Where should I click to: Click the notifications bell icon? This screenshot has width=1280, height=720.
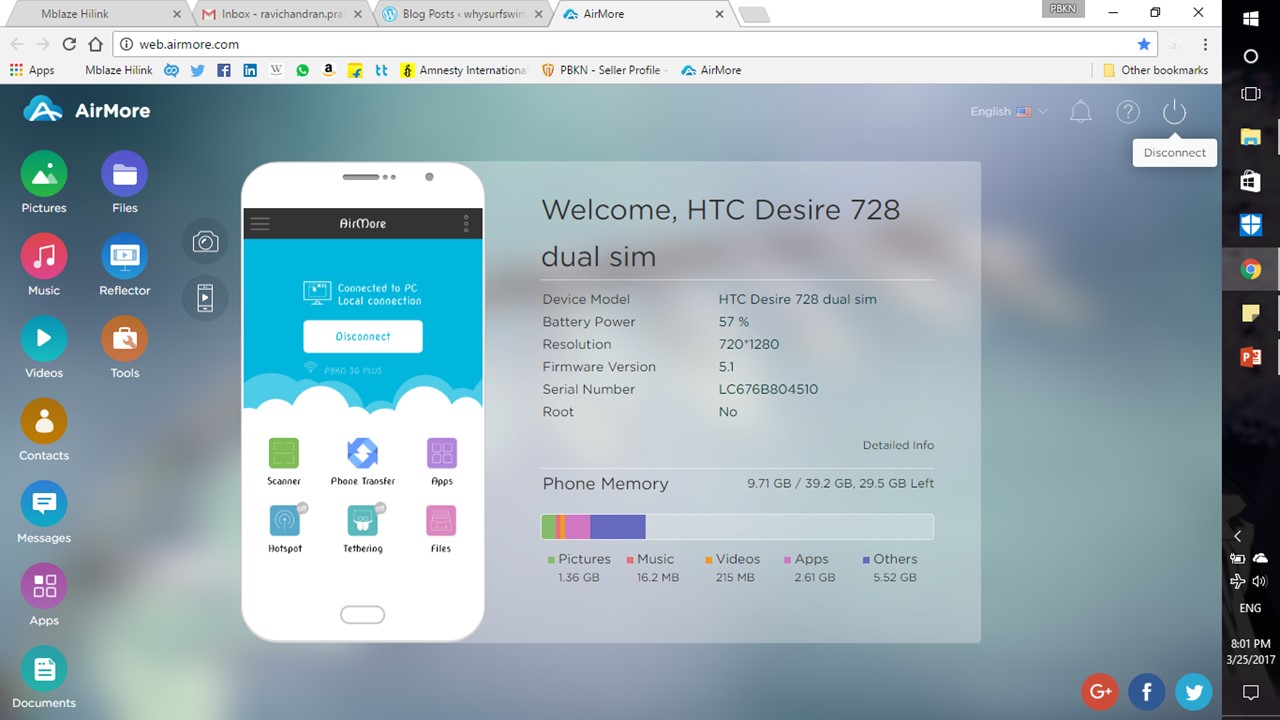click(1080, 112)
